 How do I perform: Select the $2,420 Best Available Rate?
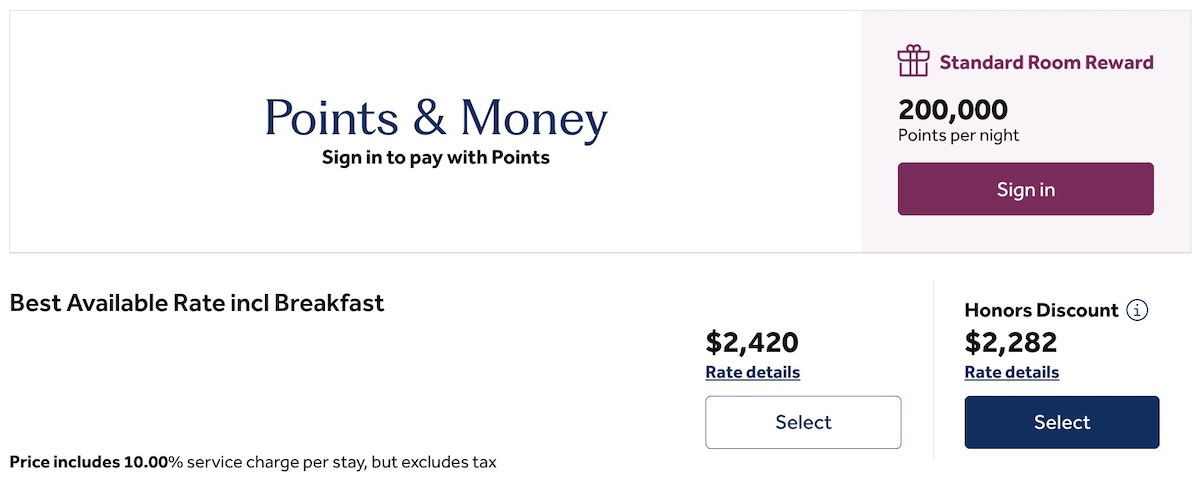803,422
